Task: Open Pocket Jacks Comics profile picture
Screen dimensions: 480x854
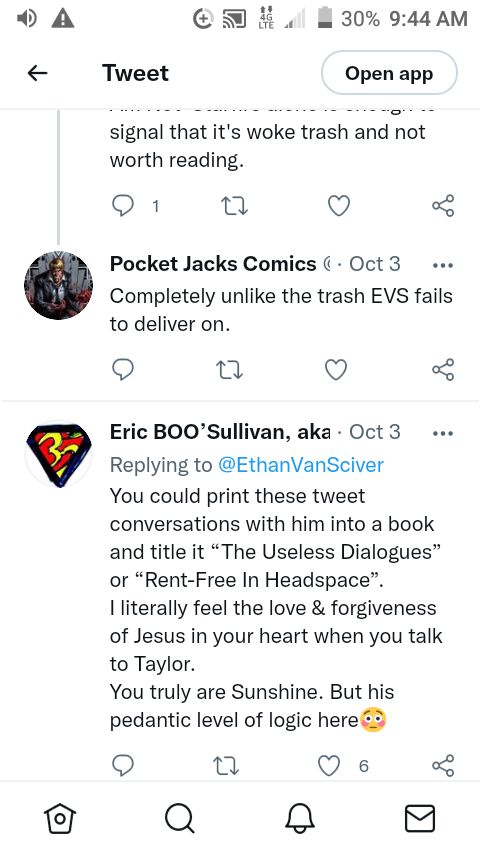Action: click(58, 285)
